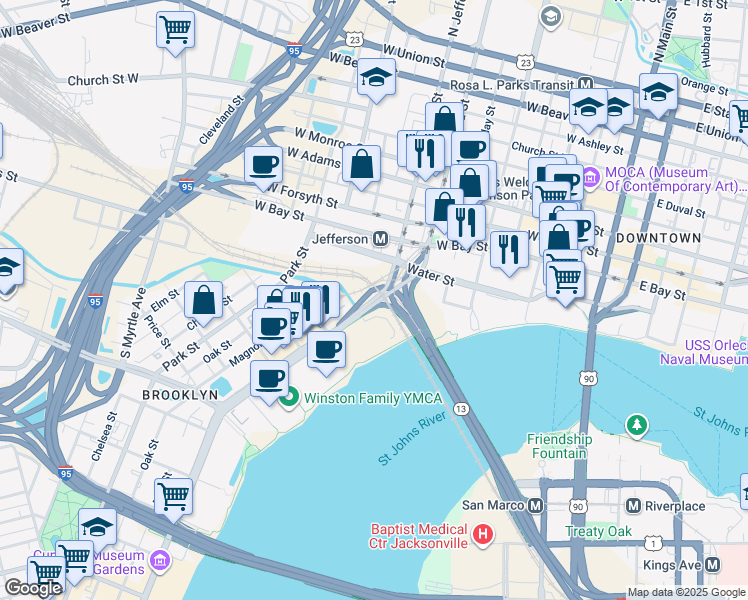This screenshot has height=600, width=748.
Task: Open the Google logo link
Action: pos(33,587)
